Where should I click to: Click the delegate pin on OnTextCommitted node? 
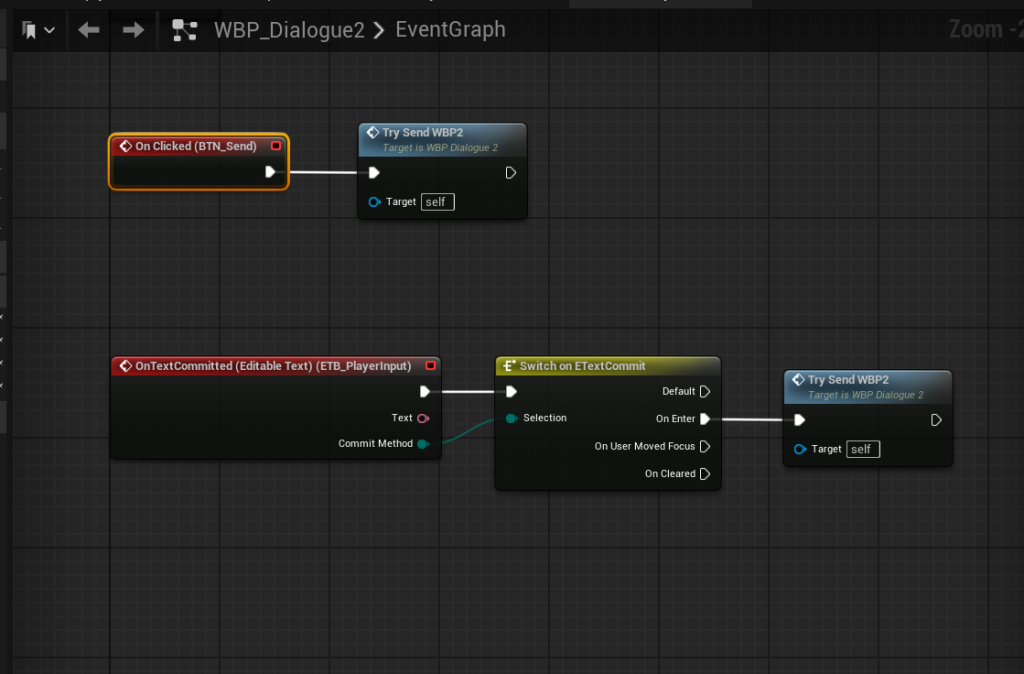pos(430,366)
